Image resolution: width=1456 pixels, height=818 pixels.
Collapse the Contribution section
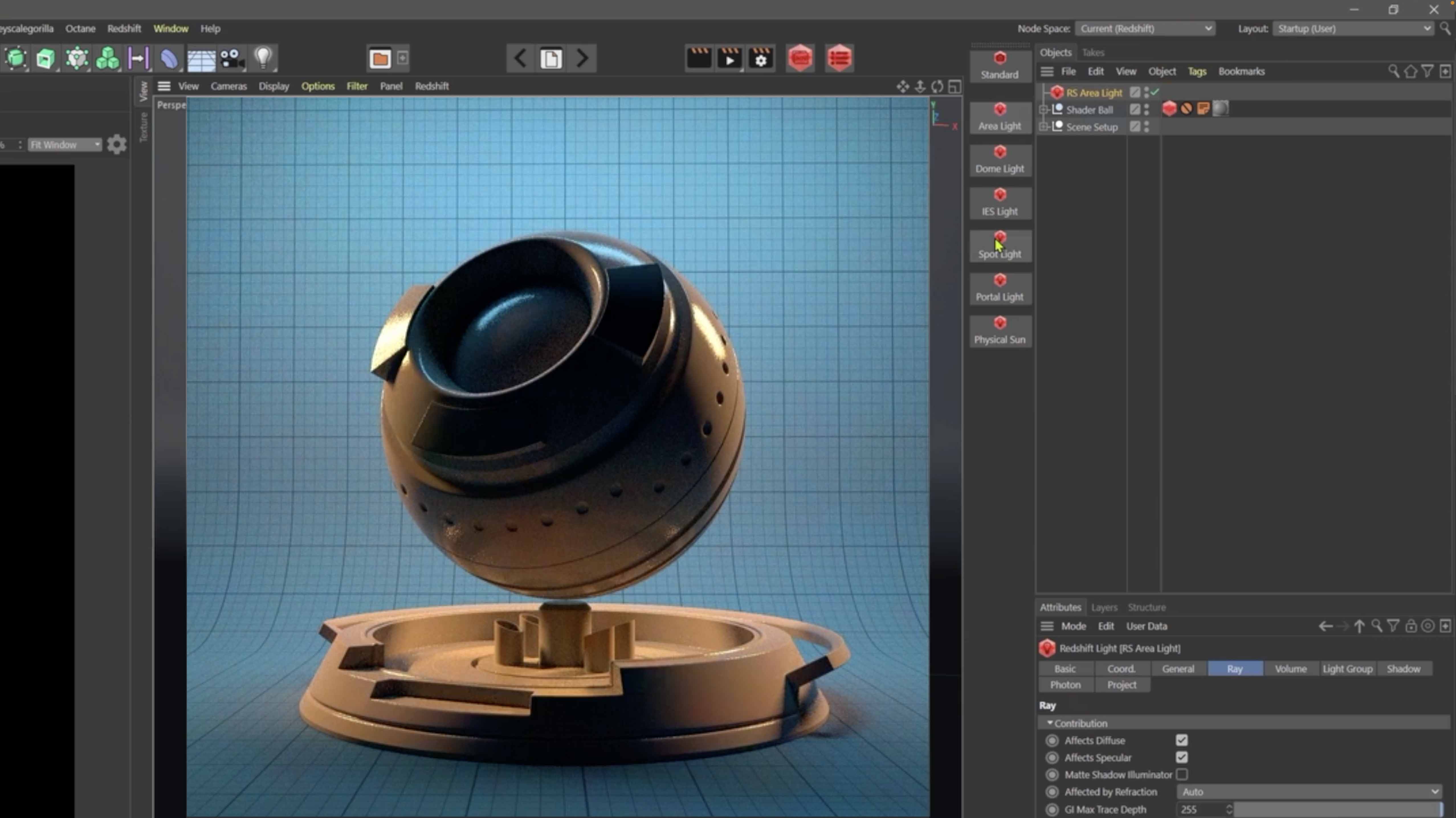coord(1050,723)
